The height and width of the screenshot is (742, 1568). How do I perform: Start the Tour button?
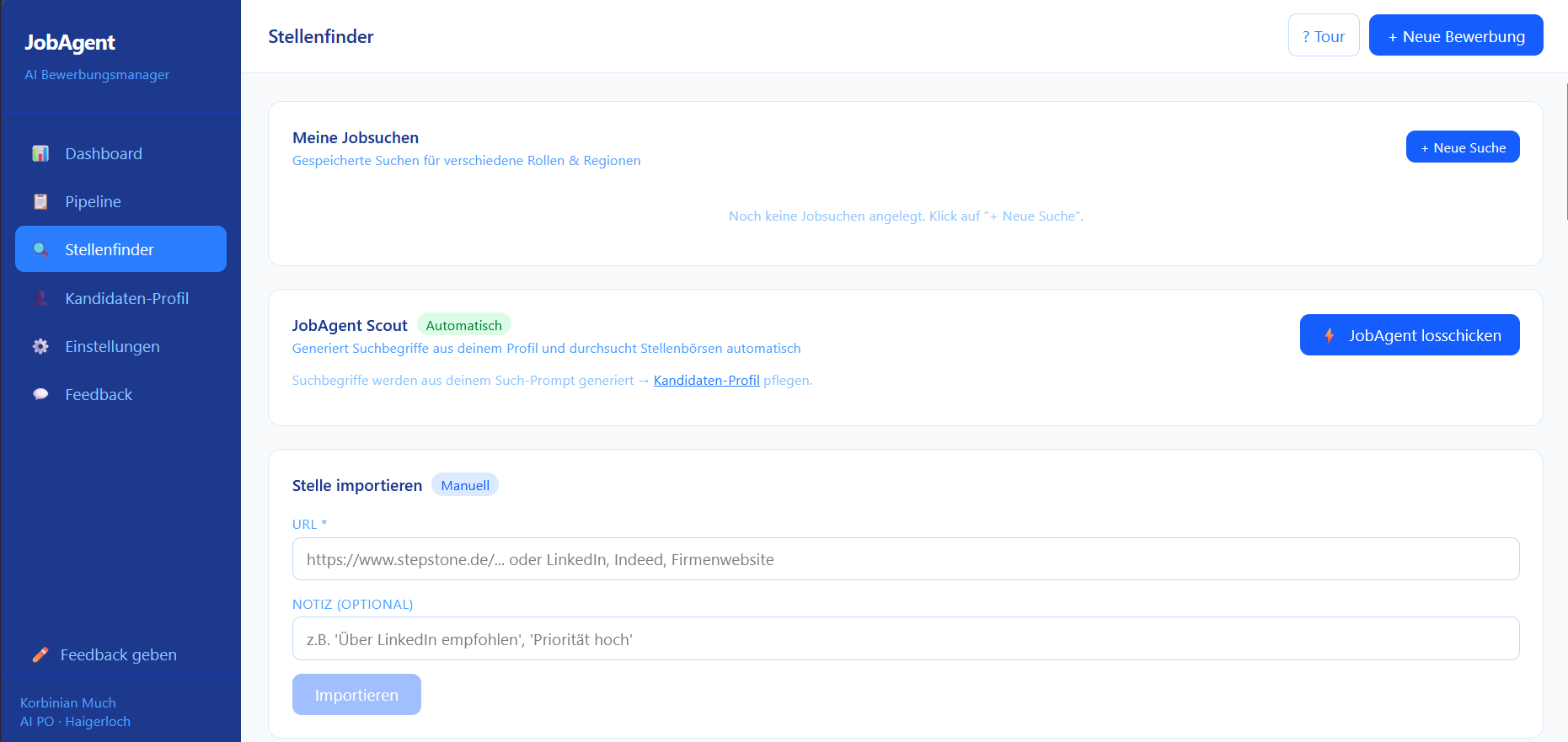1324,35
